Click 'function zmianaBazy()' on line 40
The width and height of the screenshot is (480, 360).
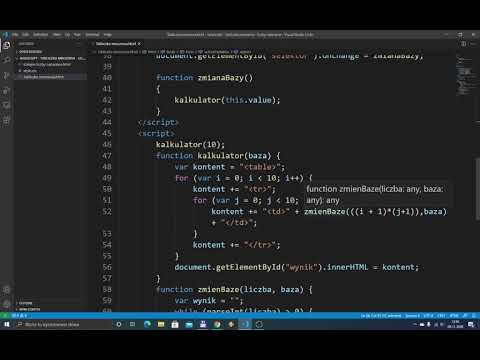204,78
